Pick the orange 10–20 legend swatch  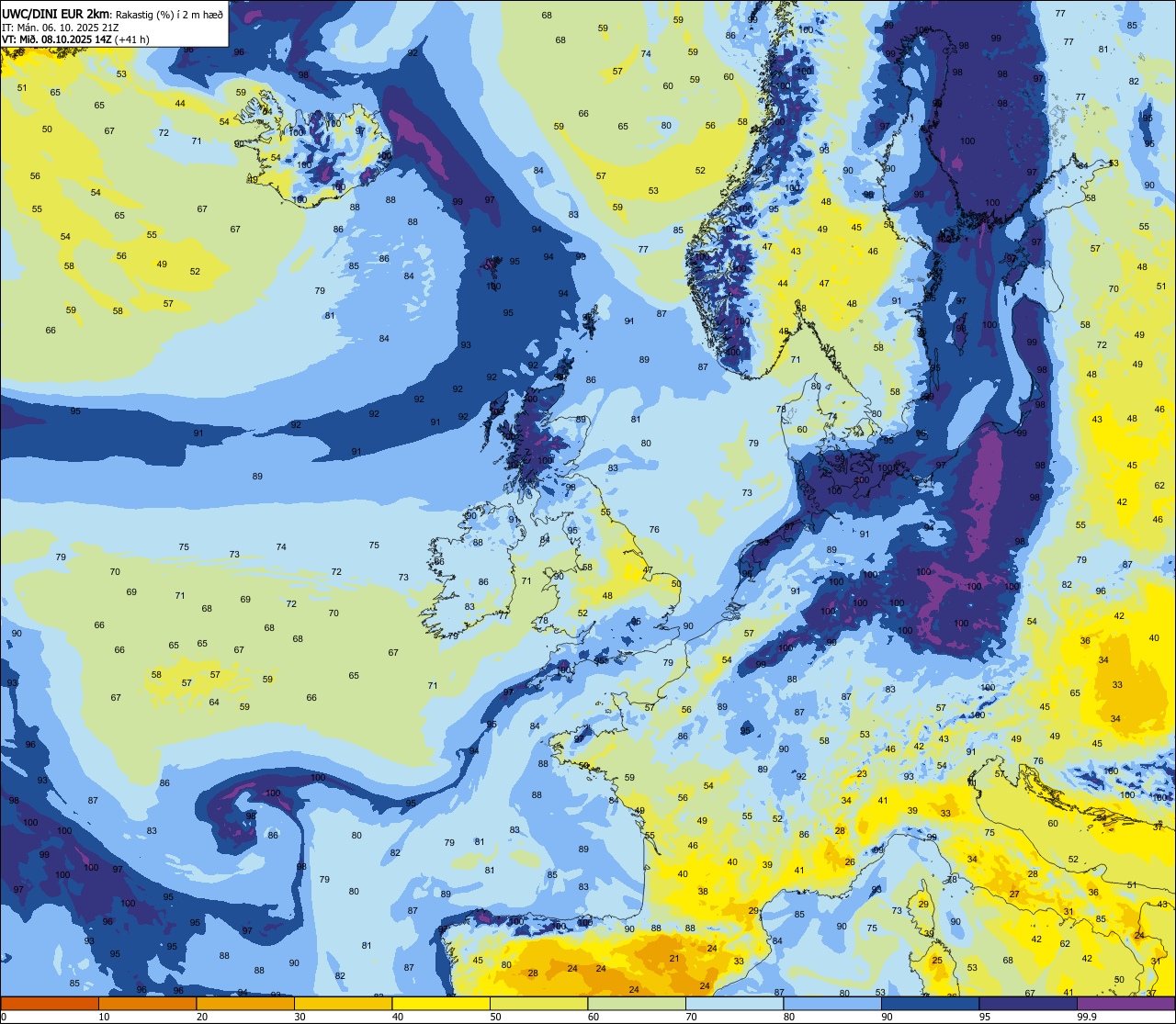(147, 1003)
